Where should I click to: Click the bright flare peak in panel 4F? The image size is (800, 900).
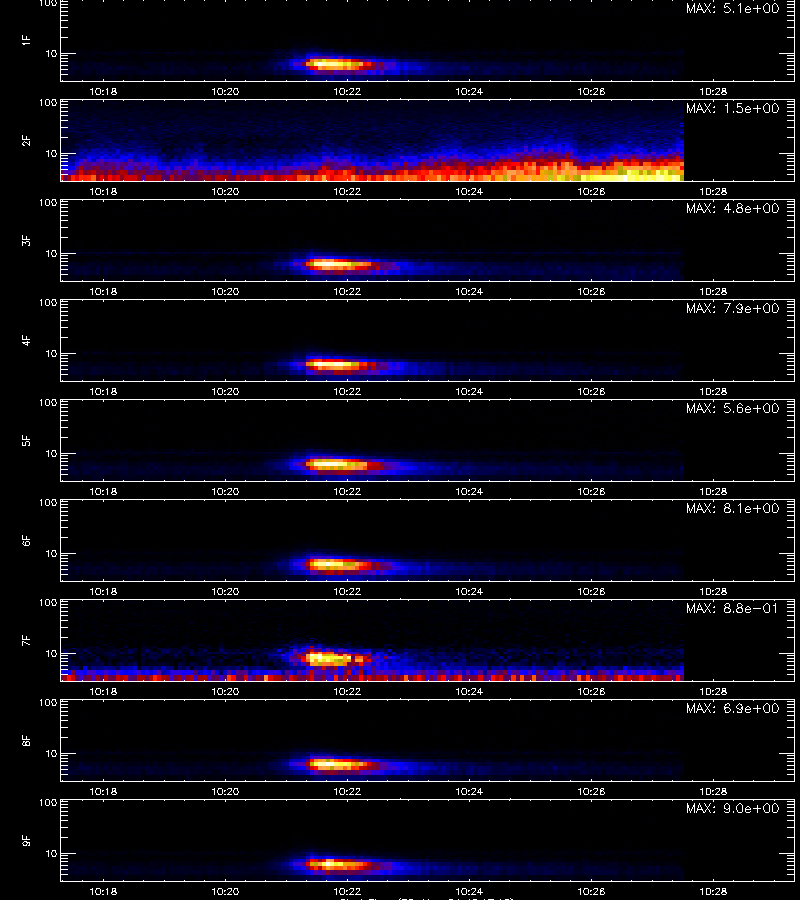click(333, 364)
